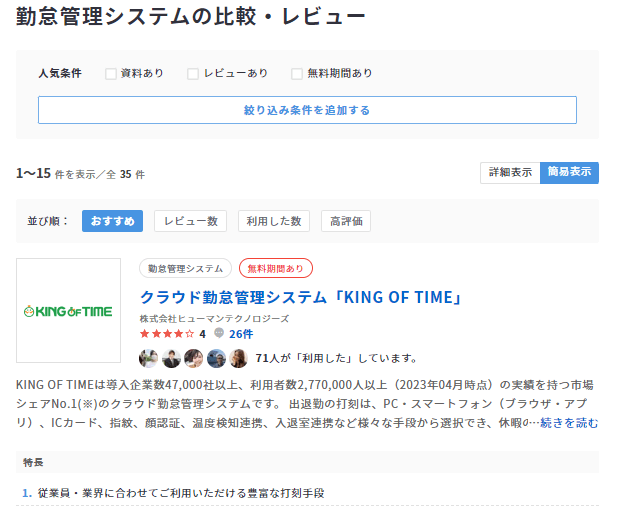Switch to 詳細表示 view
The image size is (631, 508).
pos(510,173)
